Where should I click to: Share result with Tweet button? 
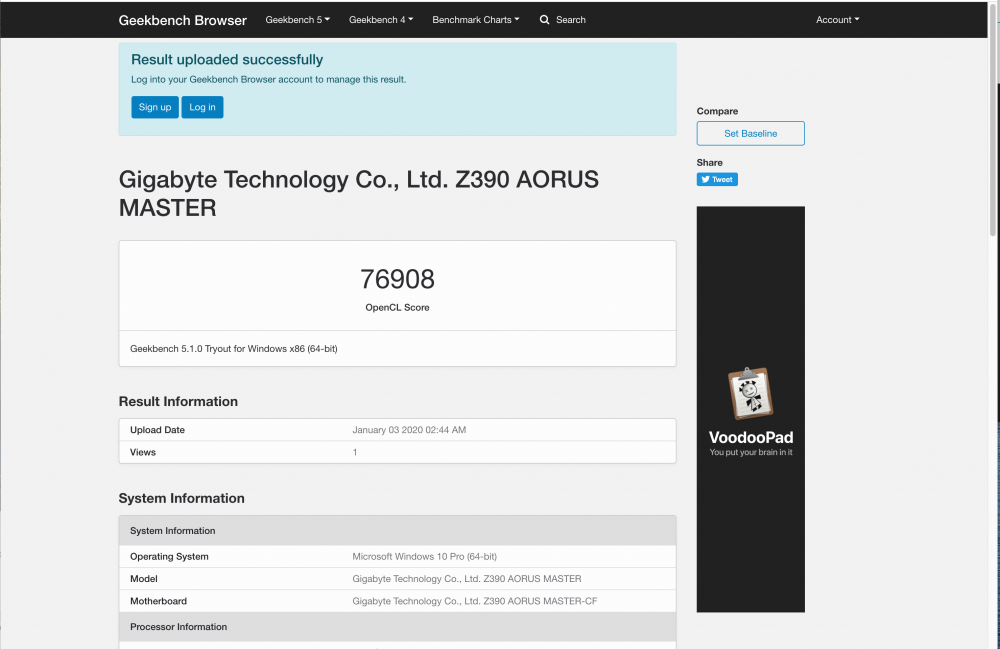(x=717, y=179)
